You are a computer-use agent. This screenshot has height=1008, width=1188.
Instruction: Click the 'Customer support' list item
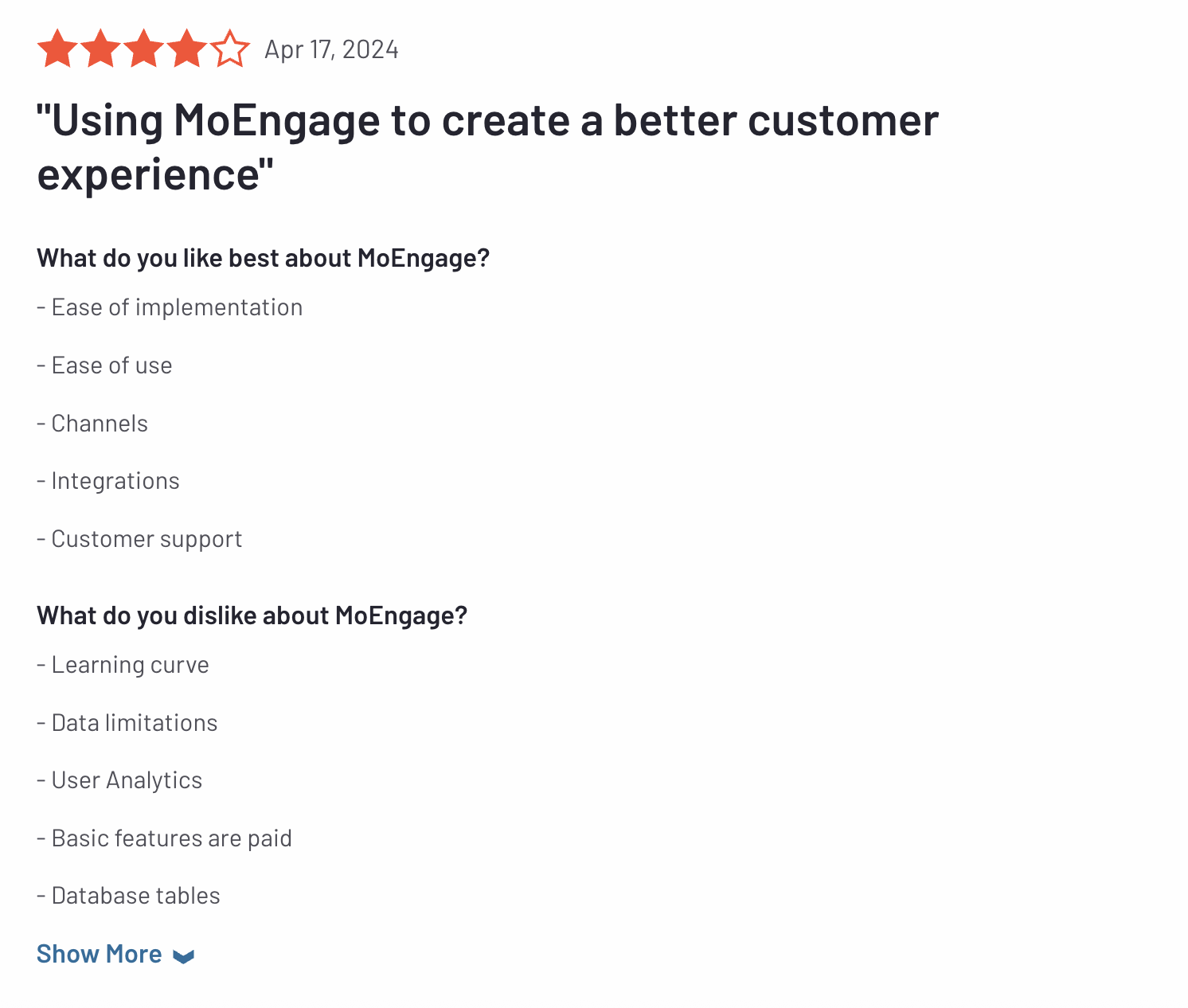click(139, 539)
